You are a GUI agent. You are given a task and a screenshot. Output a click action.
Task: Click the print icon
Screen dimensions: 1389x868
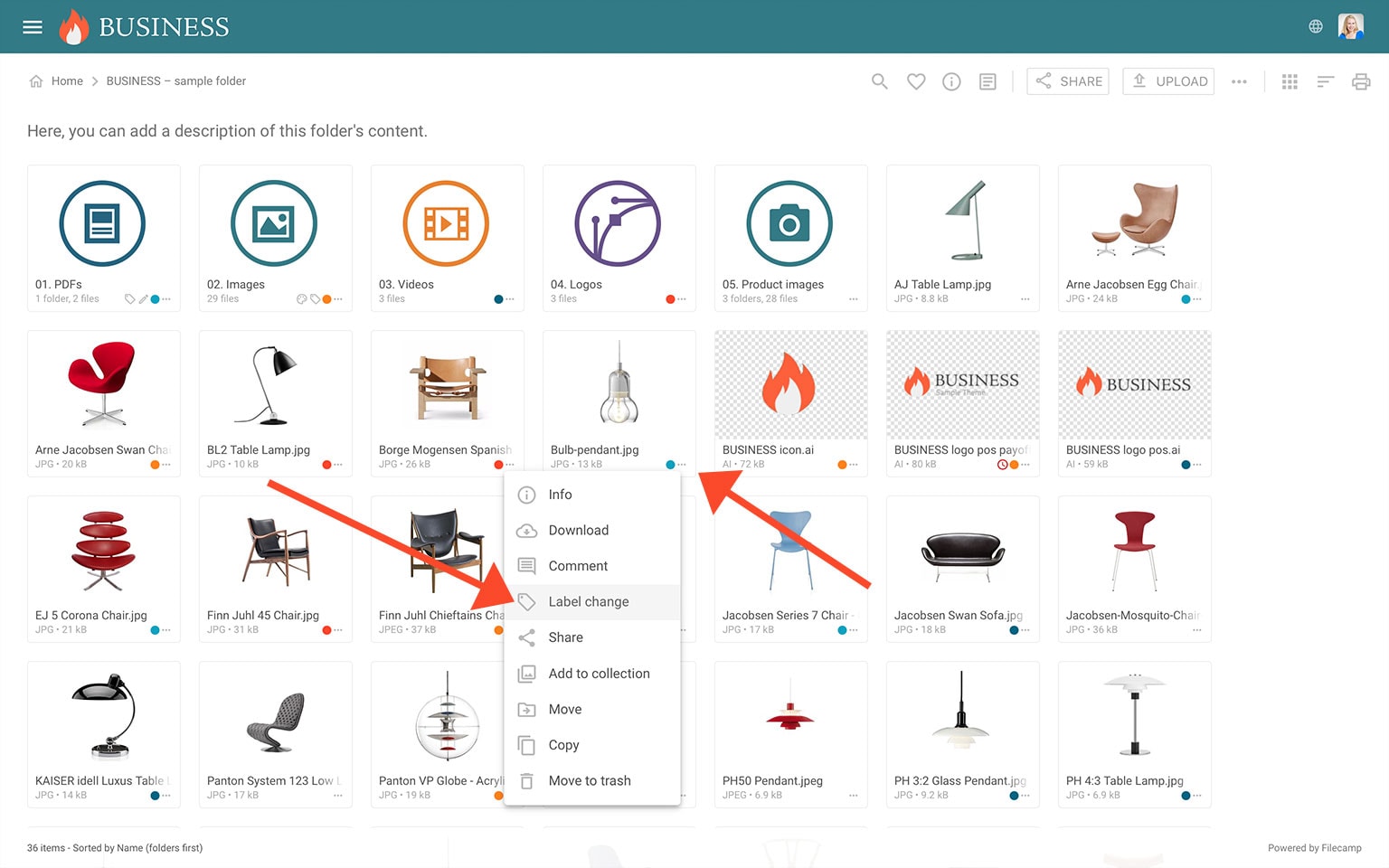[x=1361, y=81]
